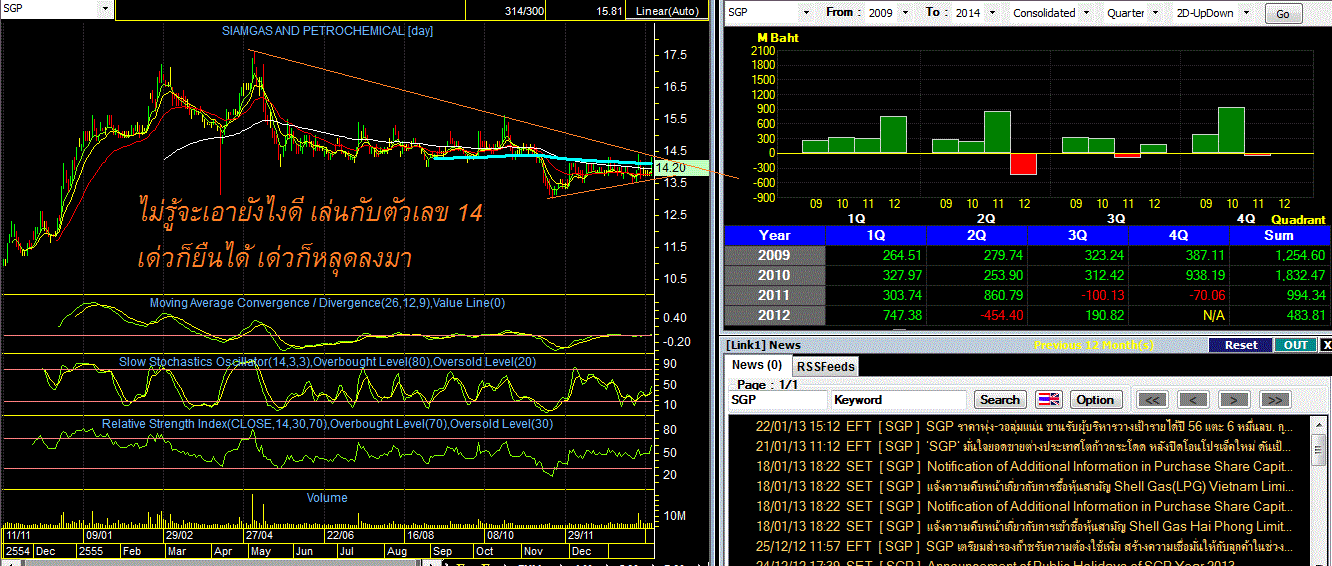Click the Go button

[x=1284, y=14]
